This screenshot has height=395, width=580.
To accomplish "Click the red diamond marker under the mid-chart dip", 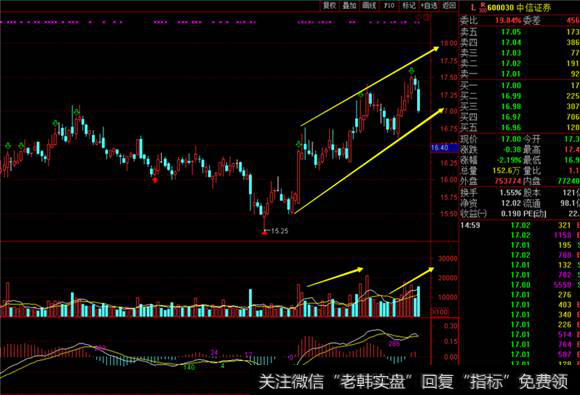I will tap(155, 180).
